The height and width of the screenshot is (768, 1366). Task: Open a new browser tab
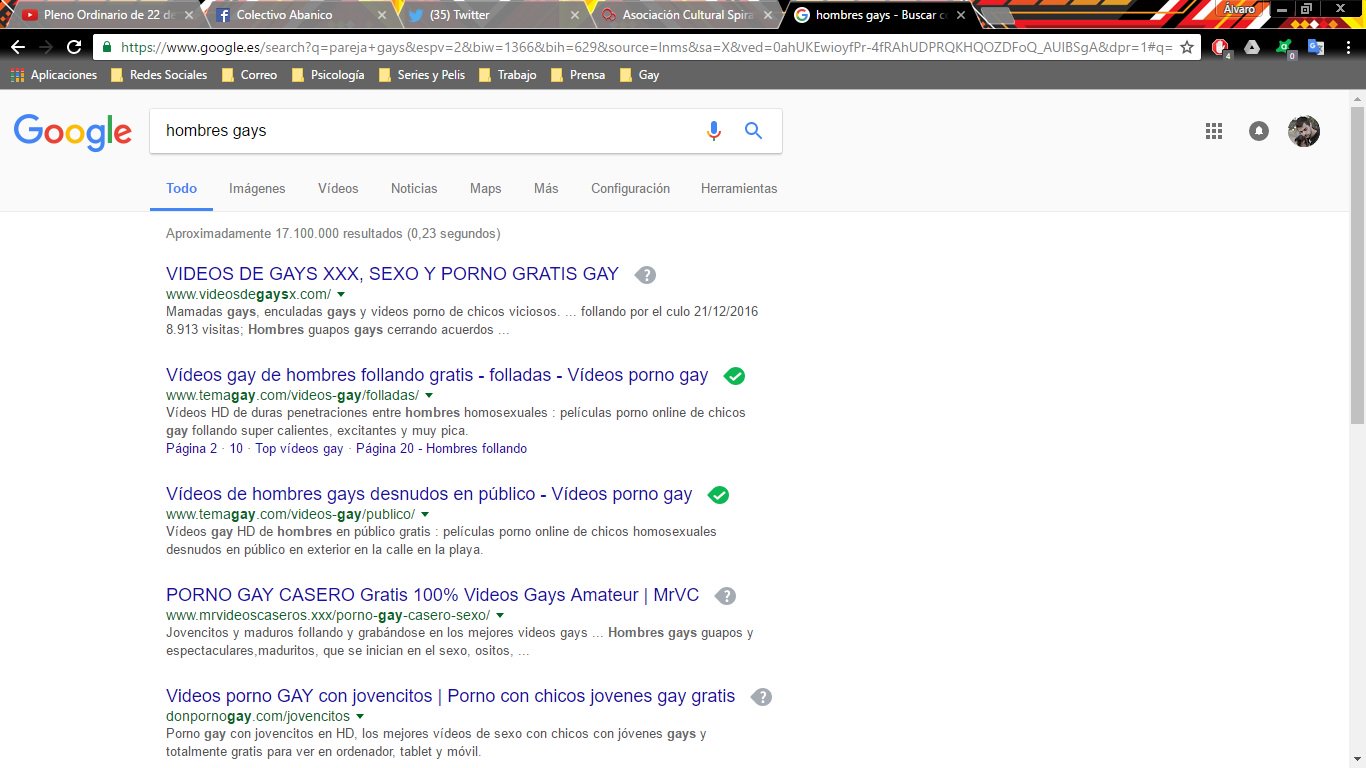pyautogui.click(x=996, y=16)
